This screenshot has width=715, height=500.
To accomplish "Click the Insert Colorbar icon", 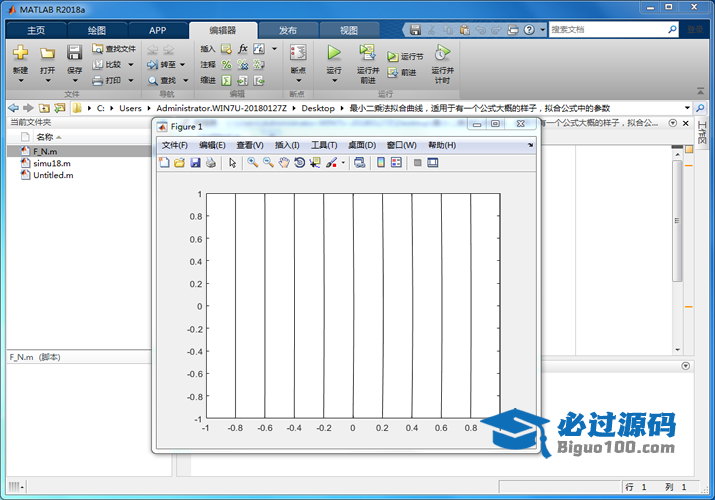I will click(x=380, y=162).
